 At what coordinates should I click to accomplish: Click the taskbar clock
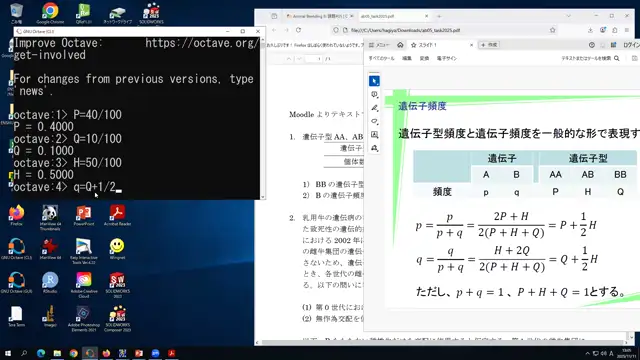pyautogui.click(x=626, y=353)
